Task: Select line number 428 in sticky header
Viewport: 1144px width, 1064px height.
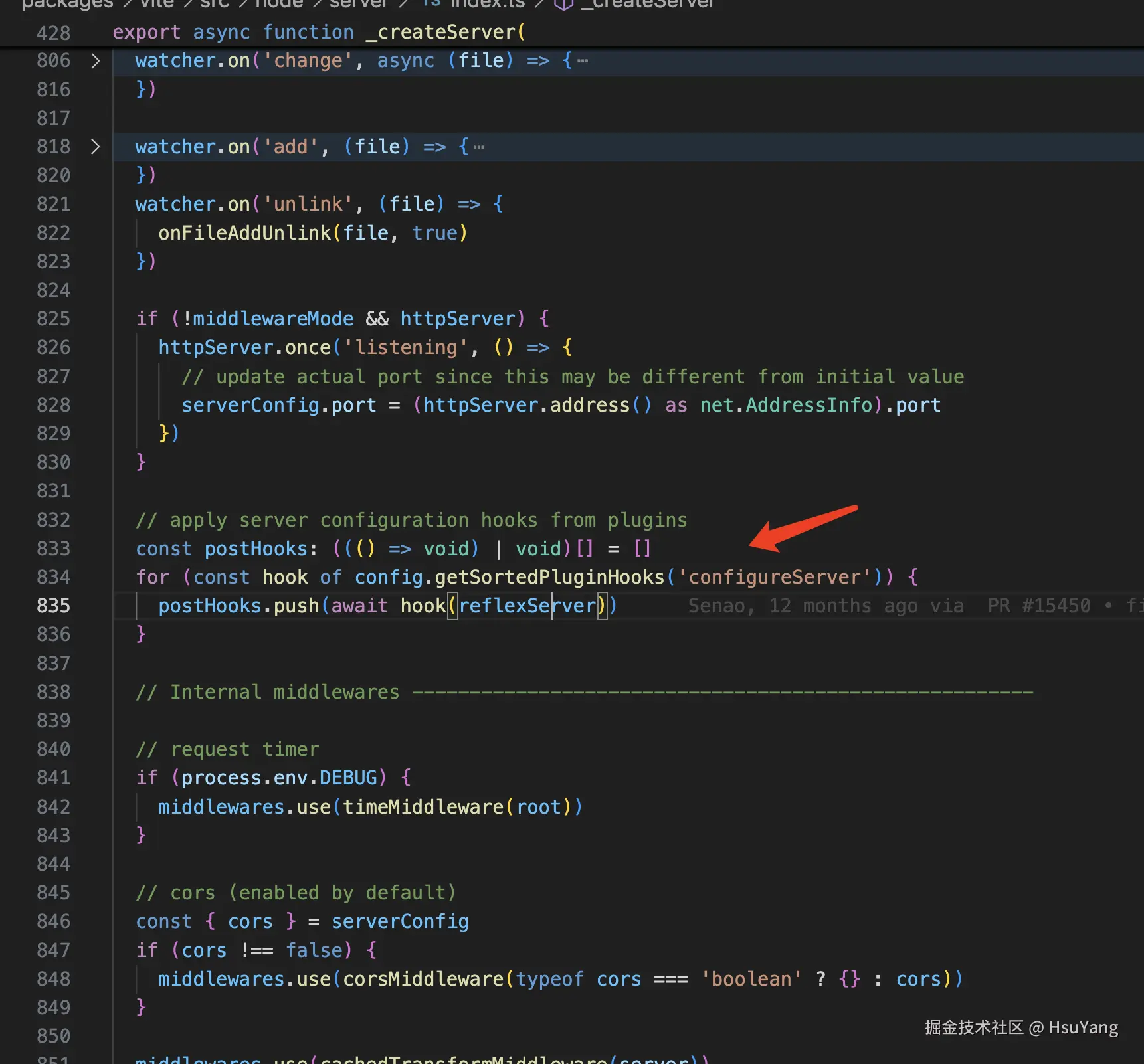Action: click(53, 33)
